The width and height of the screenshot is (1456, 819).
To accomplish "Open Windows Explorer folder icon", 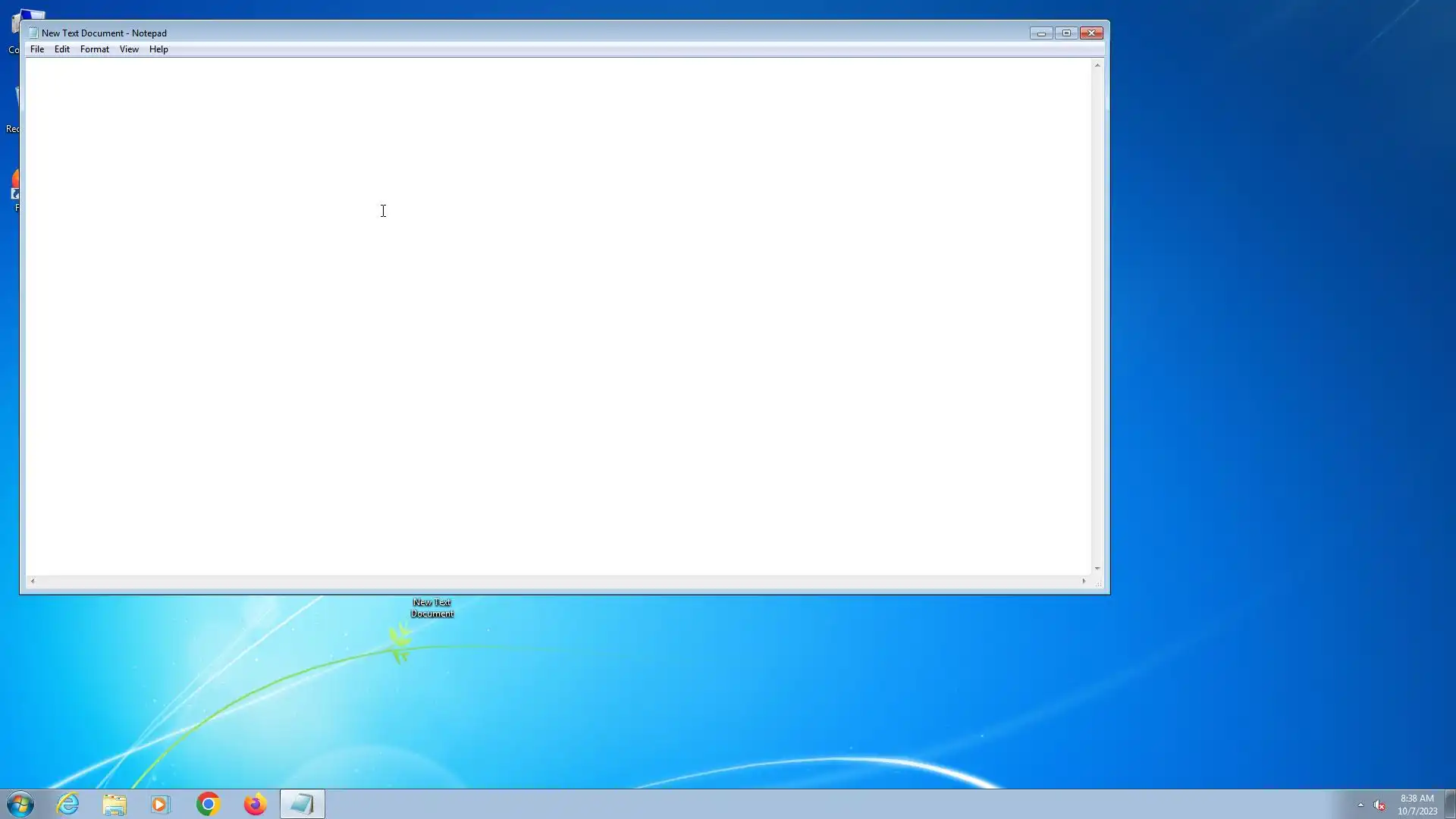I will [x=115, y=804].
